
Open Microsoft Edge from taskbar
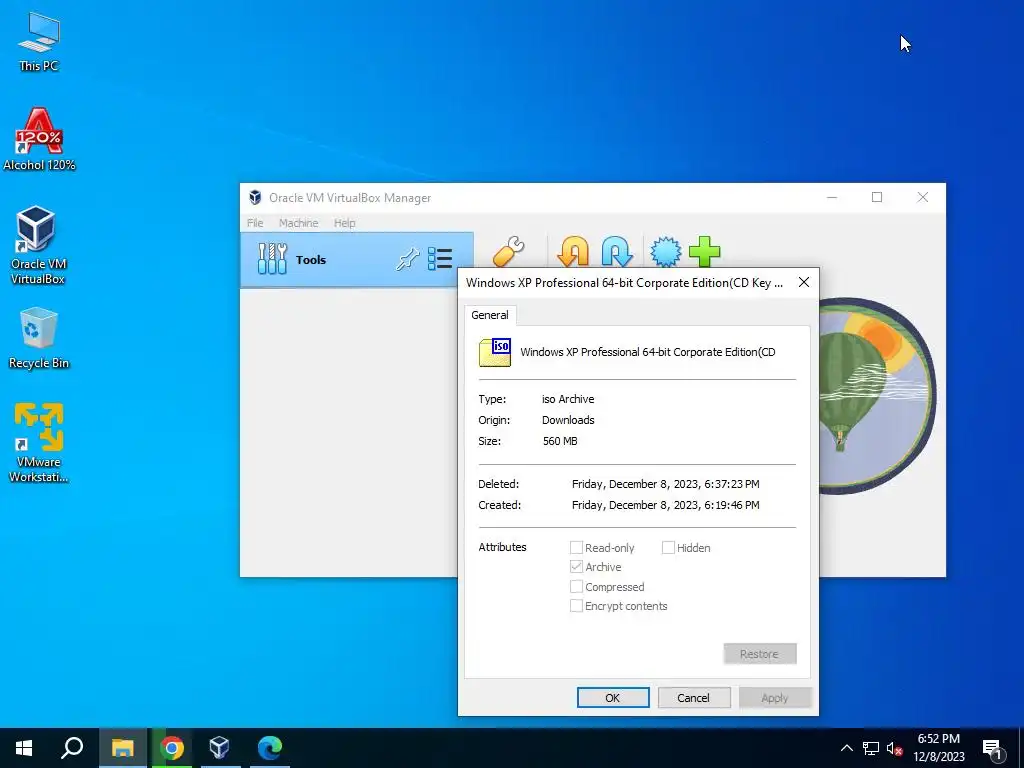(x=270, y=748)
